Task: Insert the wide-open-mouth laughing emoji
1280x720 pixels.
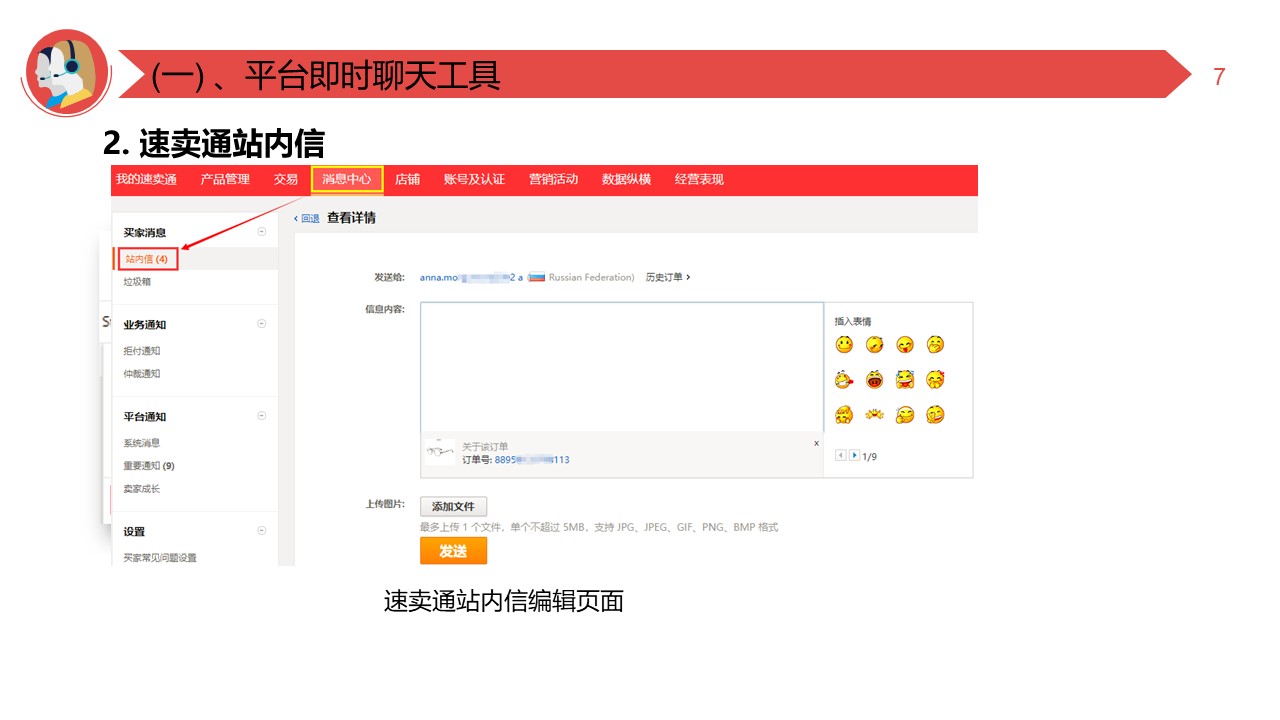Action: pos(875,380)
